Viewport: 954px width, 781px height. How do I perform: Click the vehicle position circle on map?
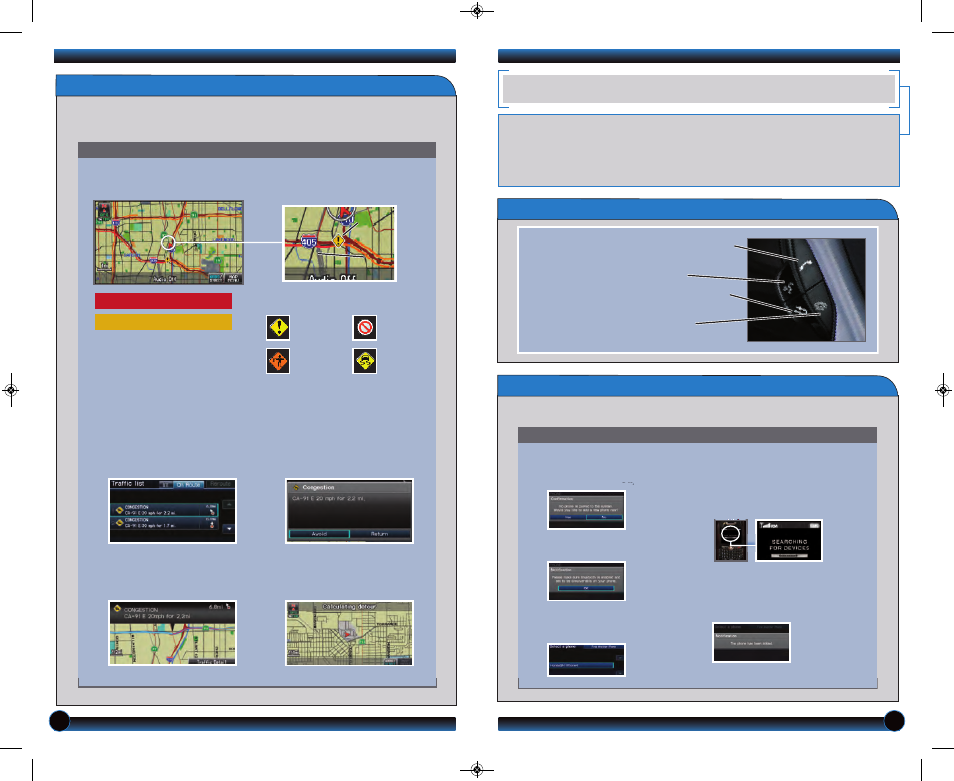pyautogui.click(x=169, y=243)
